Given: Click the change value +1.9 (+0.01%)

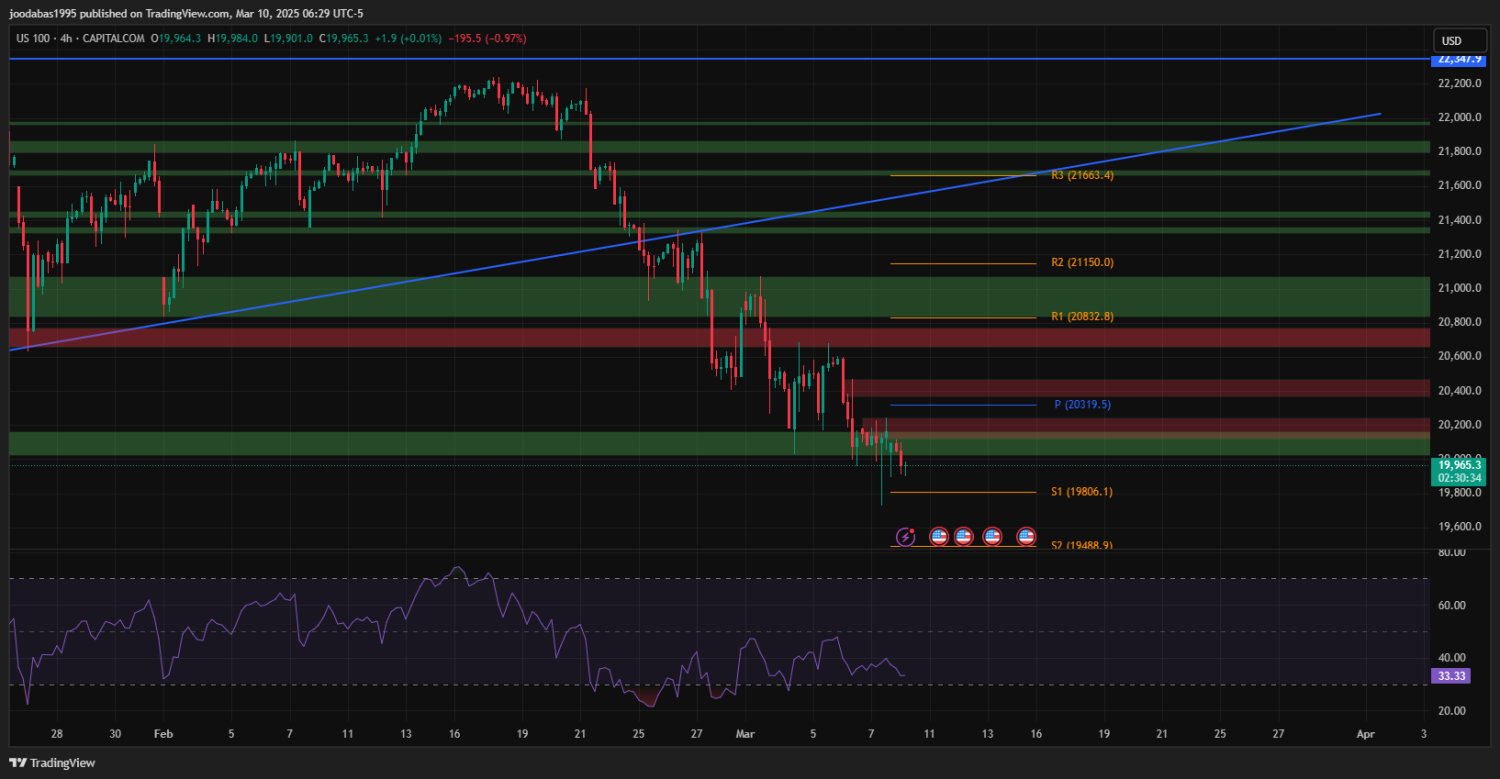Looking at the screenshot, I should pyautogui.click(x=409, y=38).
